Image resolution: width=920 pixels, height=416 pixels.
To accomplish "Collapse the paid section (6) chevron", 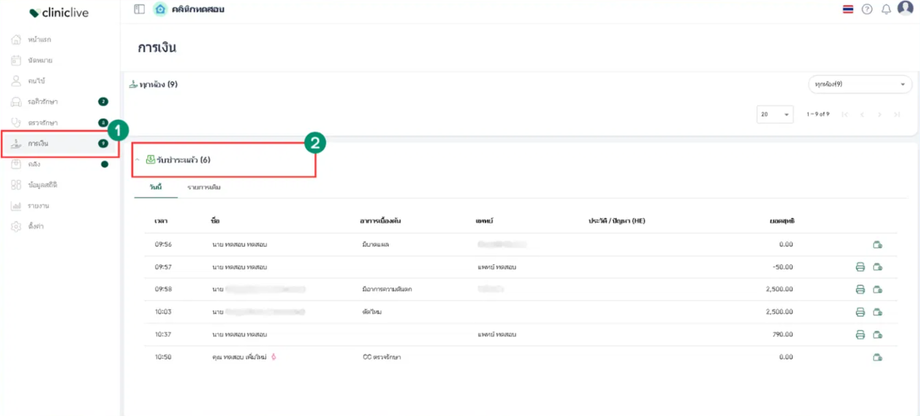I will pyautogui.click(x=138, y=160).
